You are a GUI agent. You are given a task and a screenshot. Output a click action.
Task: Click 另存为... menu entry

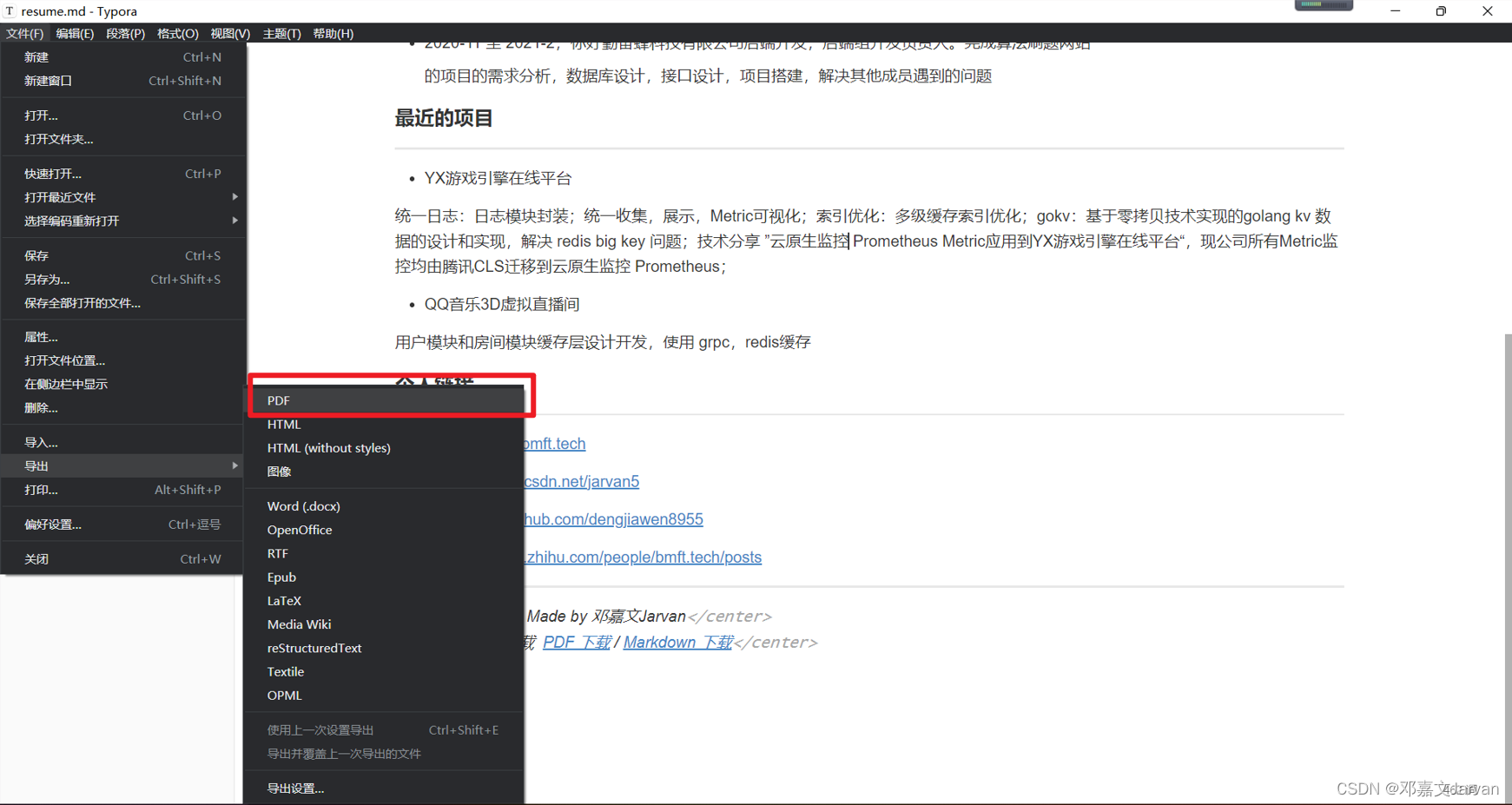click(123, 280)
